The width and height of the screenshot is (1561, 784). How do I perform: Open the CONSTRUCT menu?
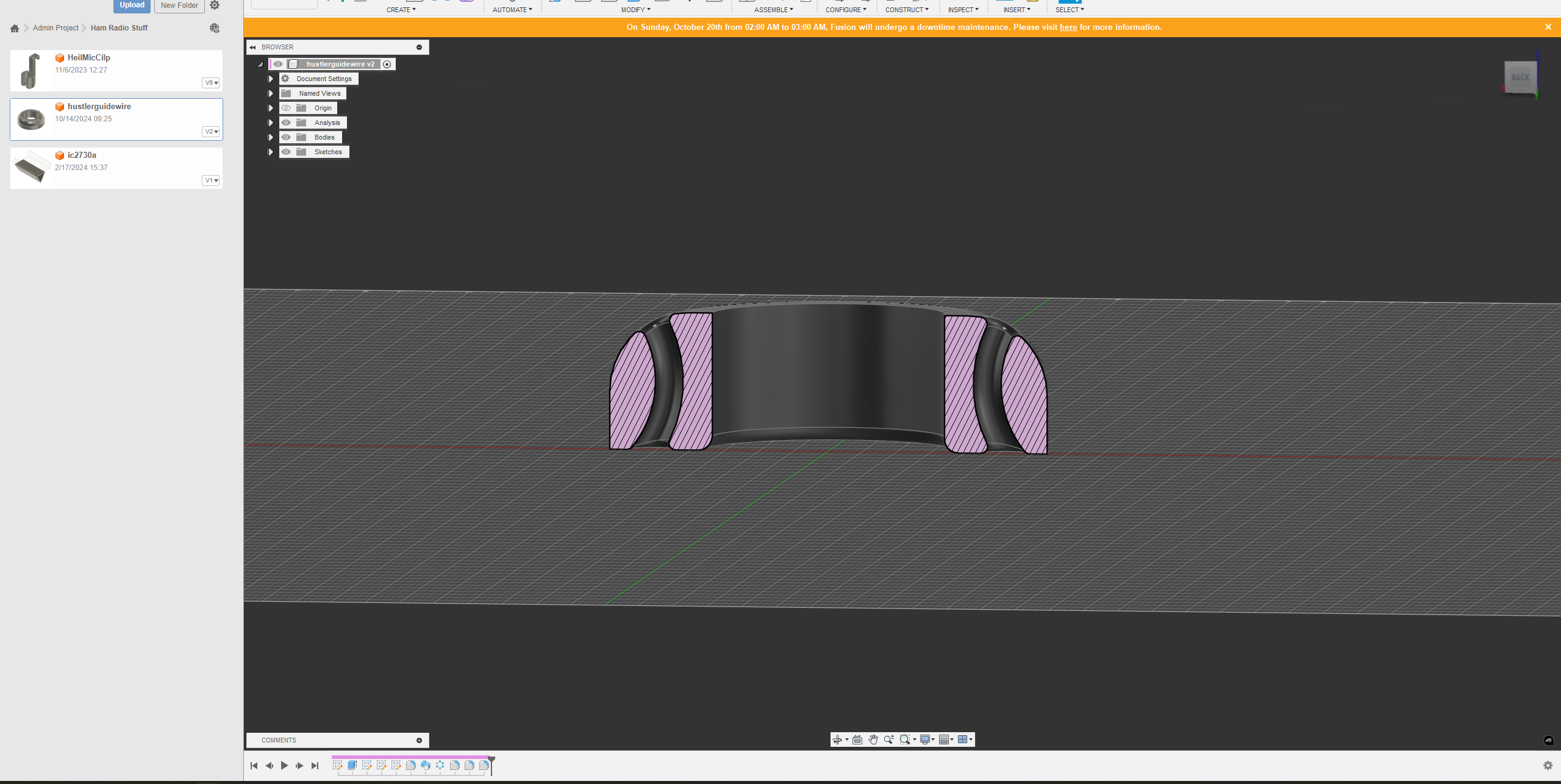point(907,10)
